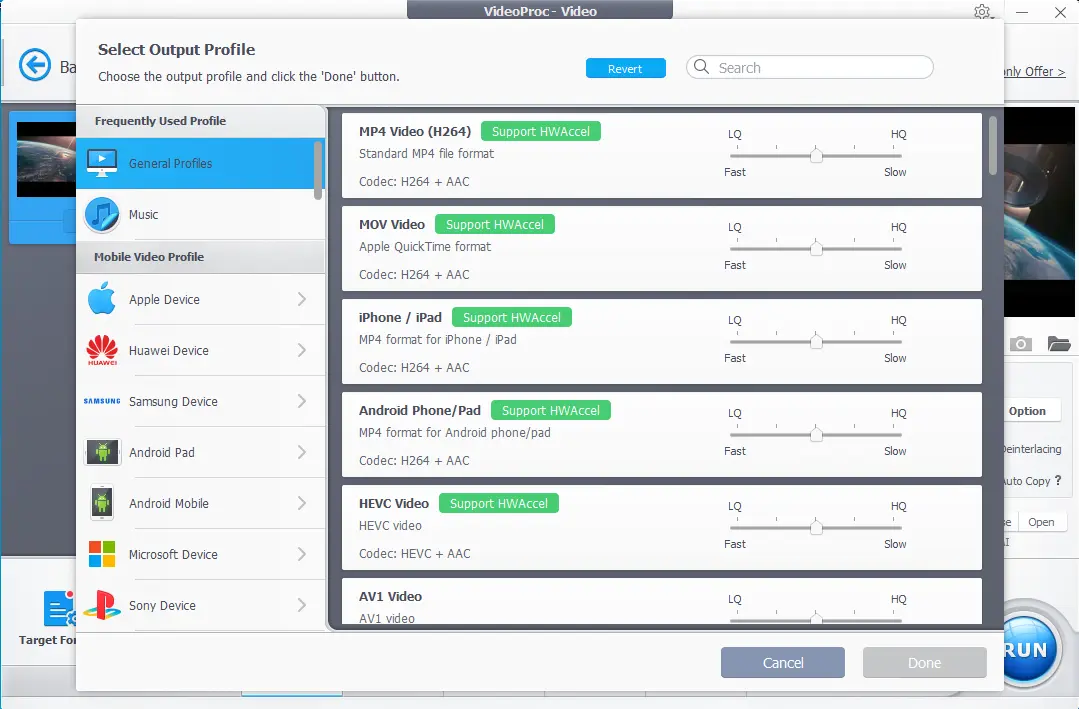
Task: Click the Target Format icon
Action: click(x=60, y=608)
